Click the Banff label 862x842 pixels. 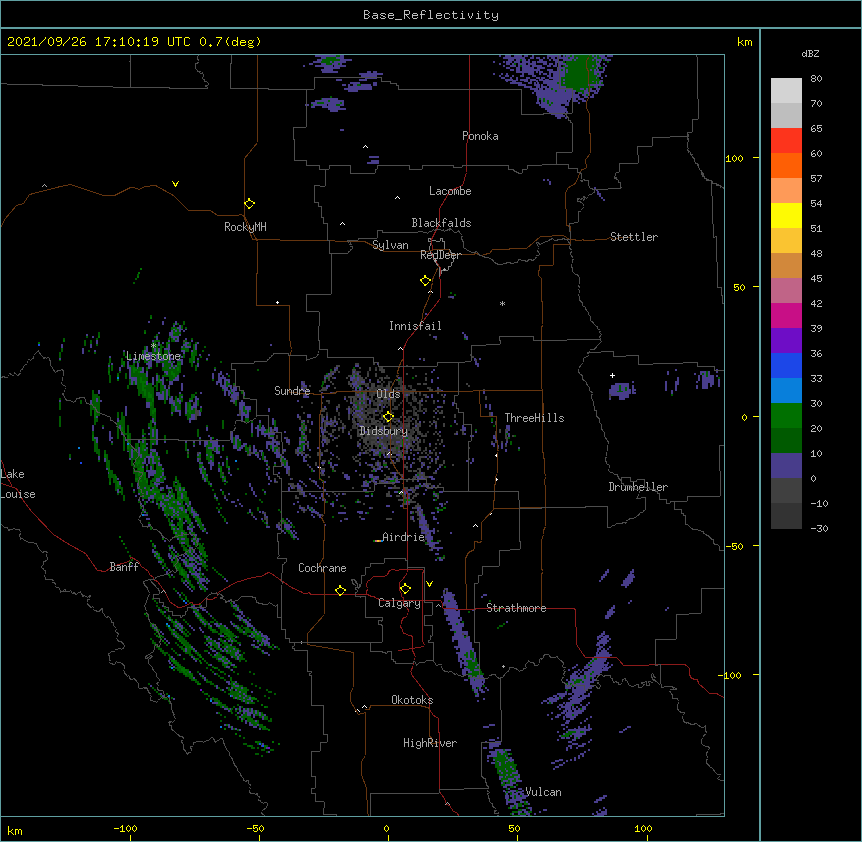pos(124,567)
